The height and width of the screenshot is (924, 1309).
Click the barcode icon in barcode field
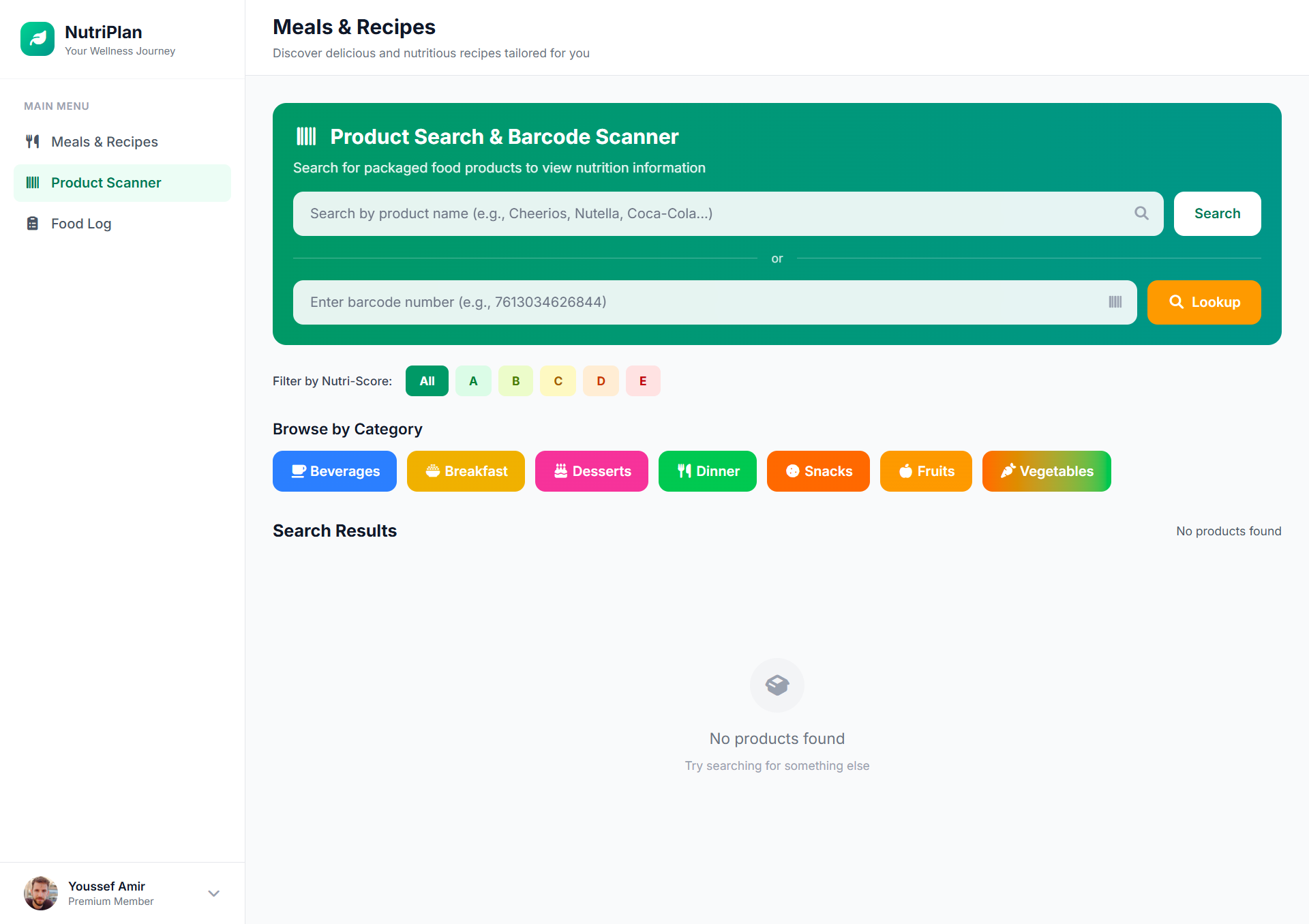click(1115, 302)
